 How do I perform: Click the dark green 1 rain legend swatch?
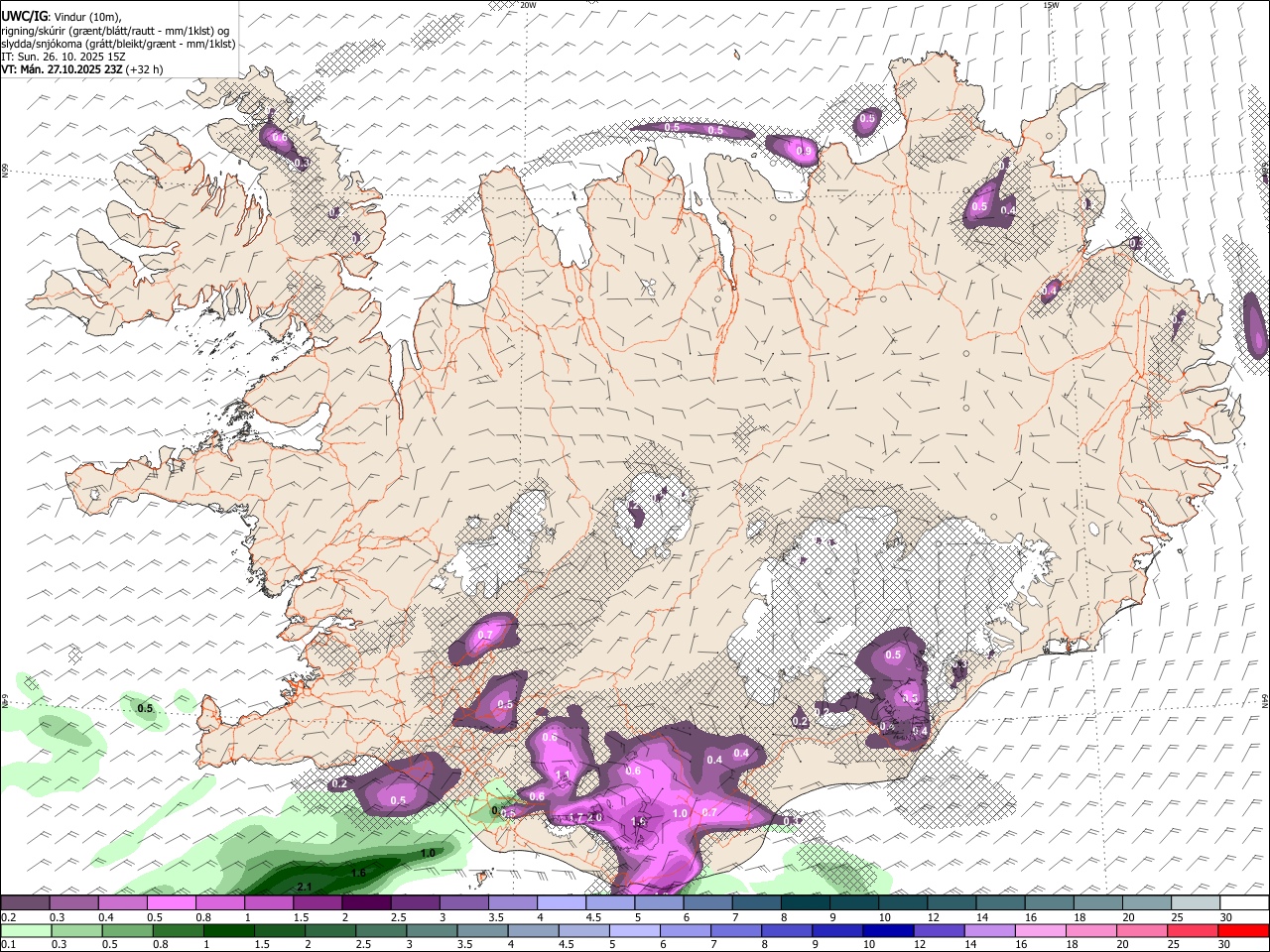(227, 930)
